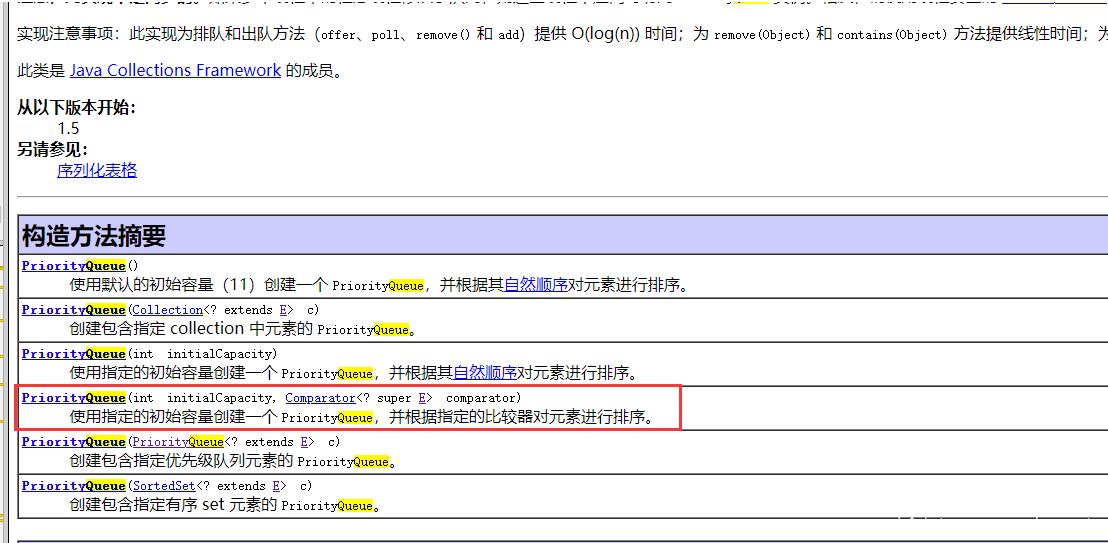The width and height of the screenshot is (1108, 543).
Task: Open the Java Collections Framework link
Action: (175, 71)
